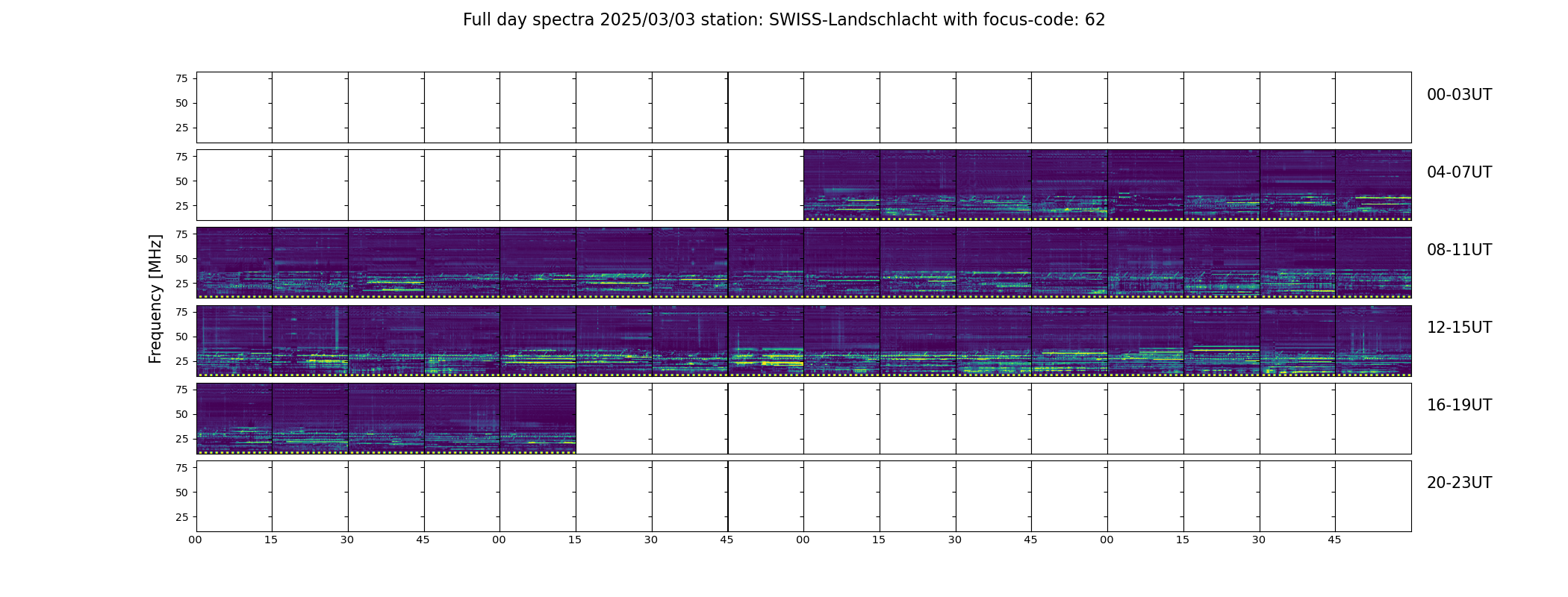Click the 16-19UT row label
The width and height of the screenshot is (1568, 597).
(1459, 405)
